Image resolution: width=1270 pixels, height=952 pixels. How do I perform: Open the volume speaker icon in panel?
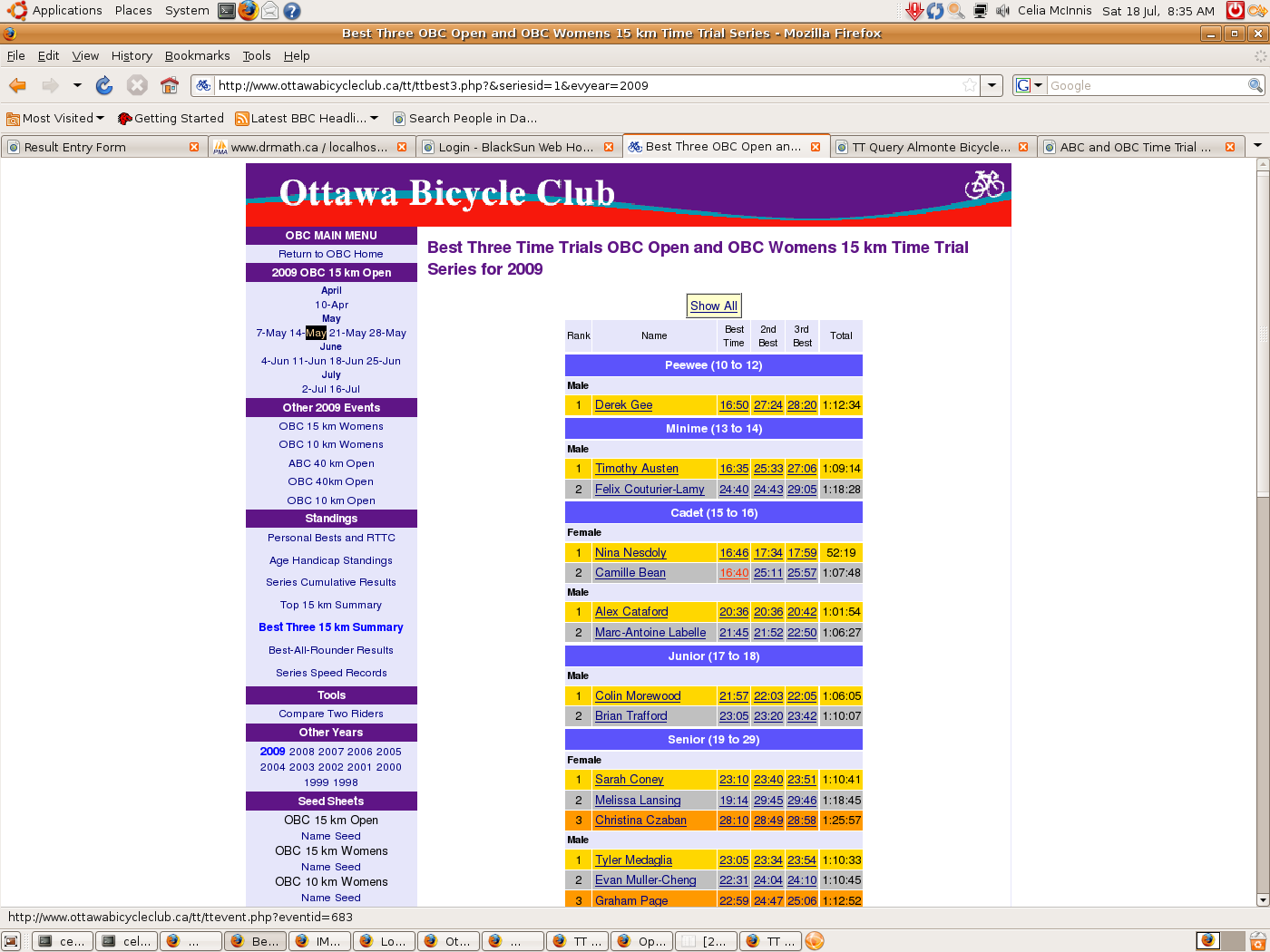click(1002, 11)
